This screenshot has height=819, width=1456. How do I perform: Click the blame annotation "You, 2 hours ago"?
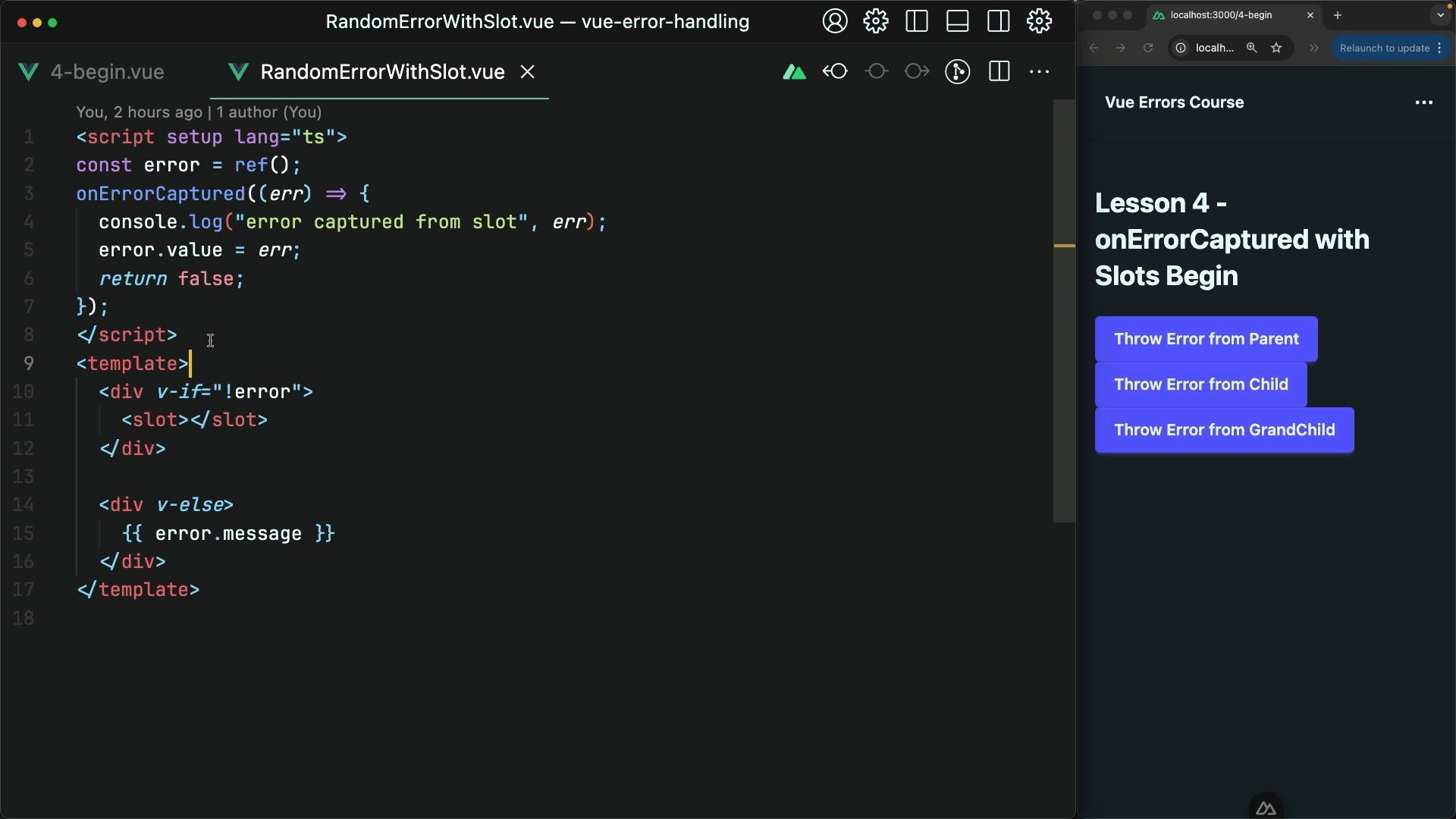coord(140,112)
